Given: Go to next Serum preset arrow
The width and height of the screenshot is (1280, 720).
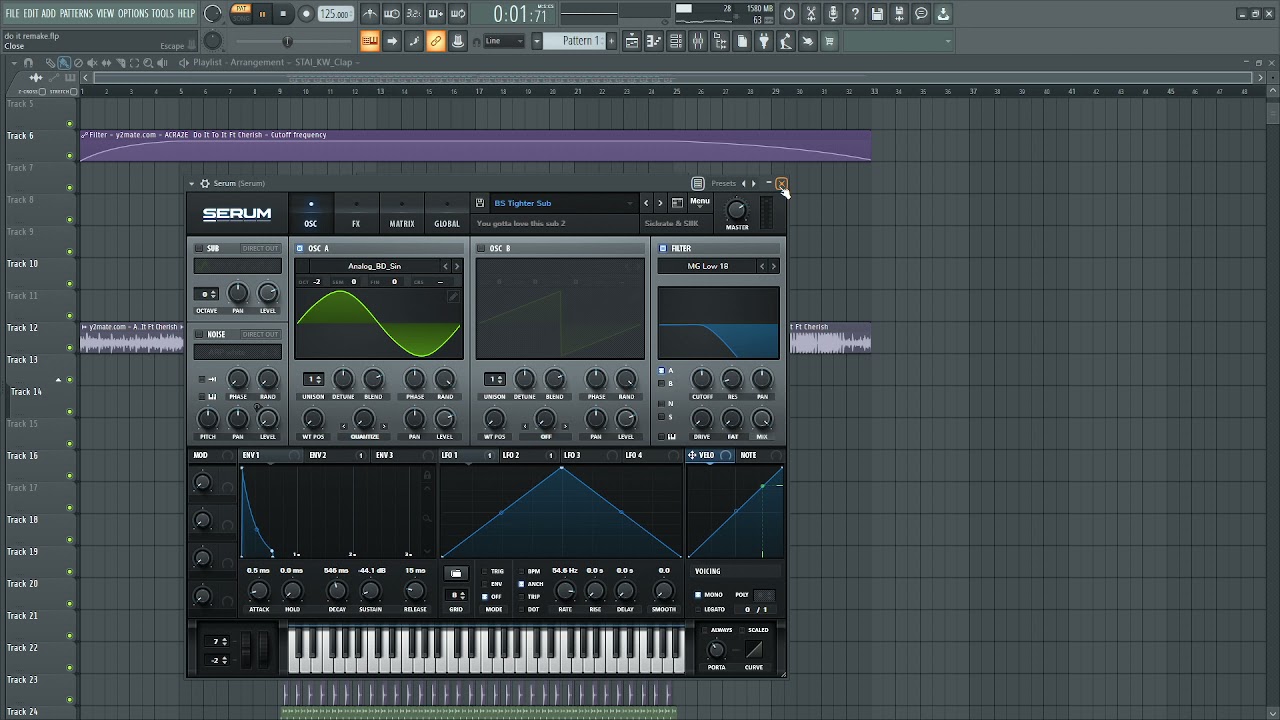Looking at the screenshot, I should (659, 203).
